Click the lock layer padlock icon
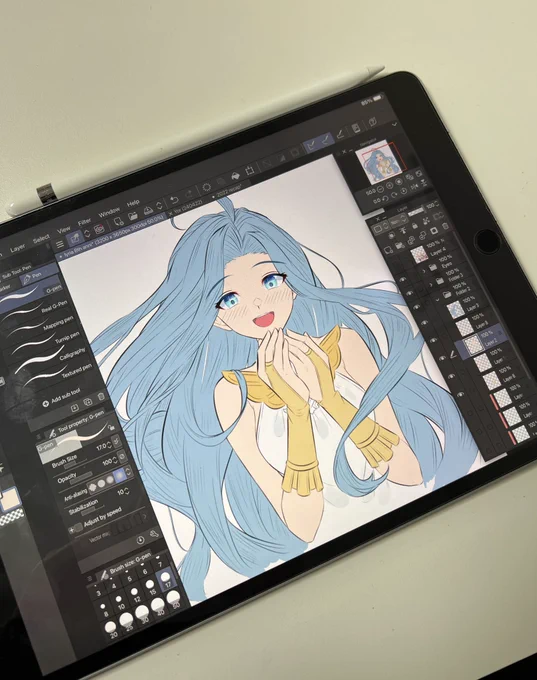The image size is (537, 680). (415, 226)
